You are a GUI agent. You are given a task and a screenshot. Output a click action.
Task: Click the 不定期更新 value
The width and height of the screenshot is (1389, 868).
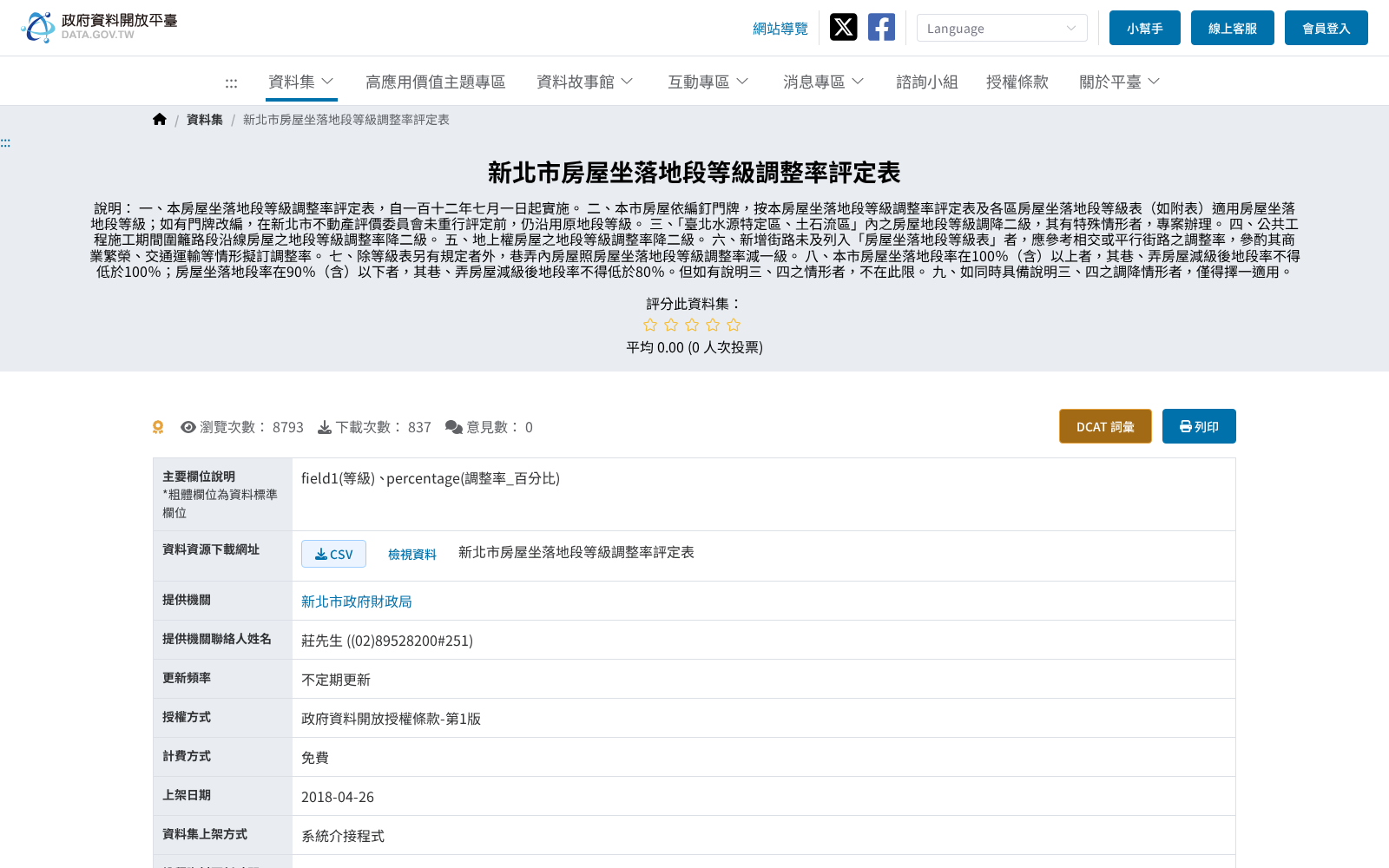336,680
